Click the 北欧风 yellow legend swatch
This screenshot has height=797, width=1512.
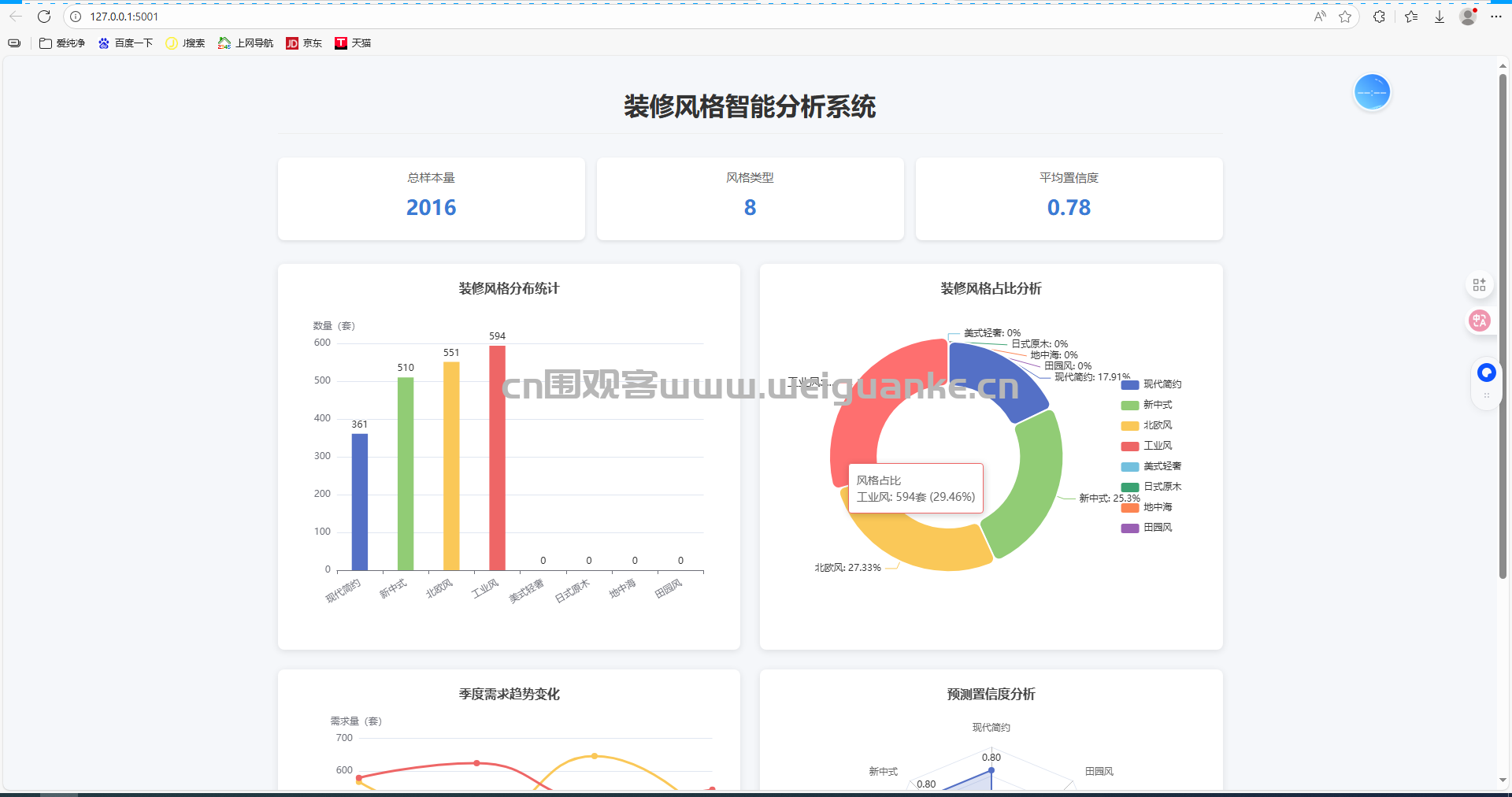pyautogui.click(x=1130, y=426)
